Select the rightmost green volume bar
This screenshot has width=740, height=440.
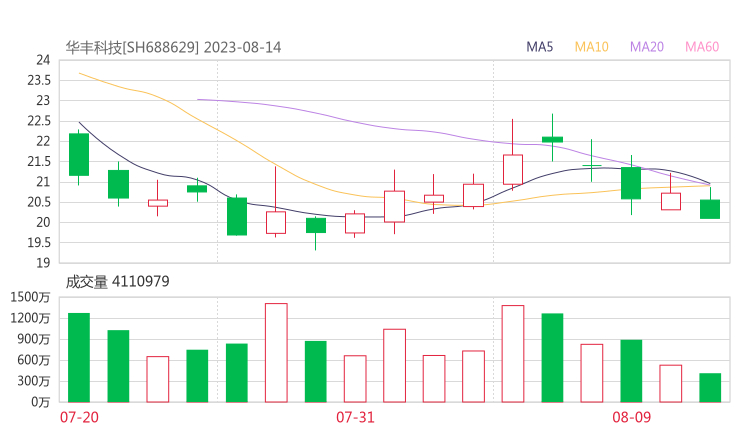710,387
